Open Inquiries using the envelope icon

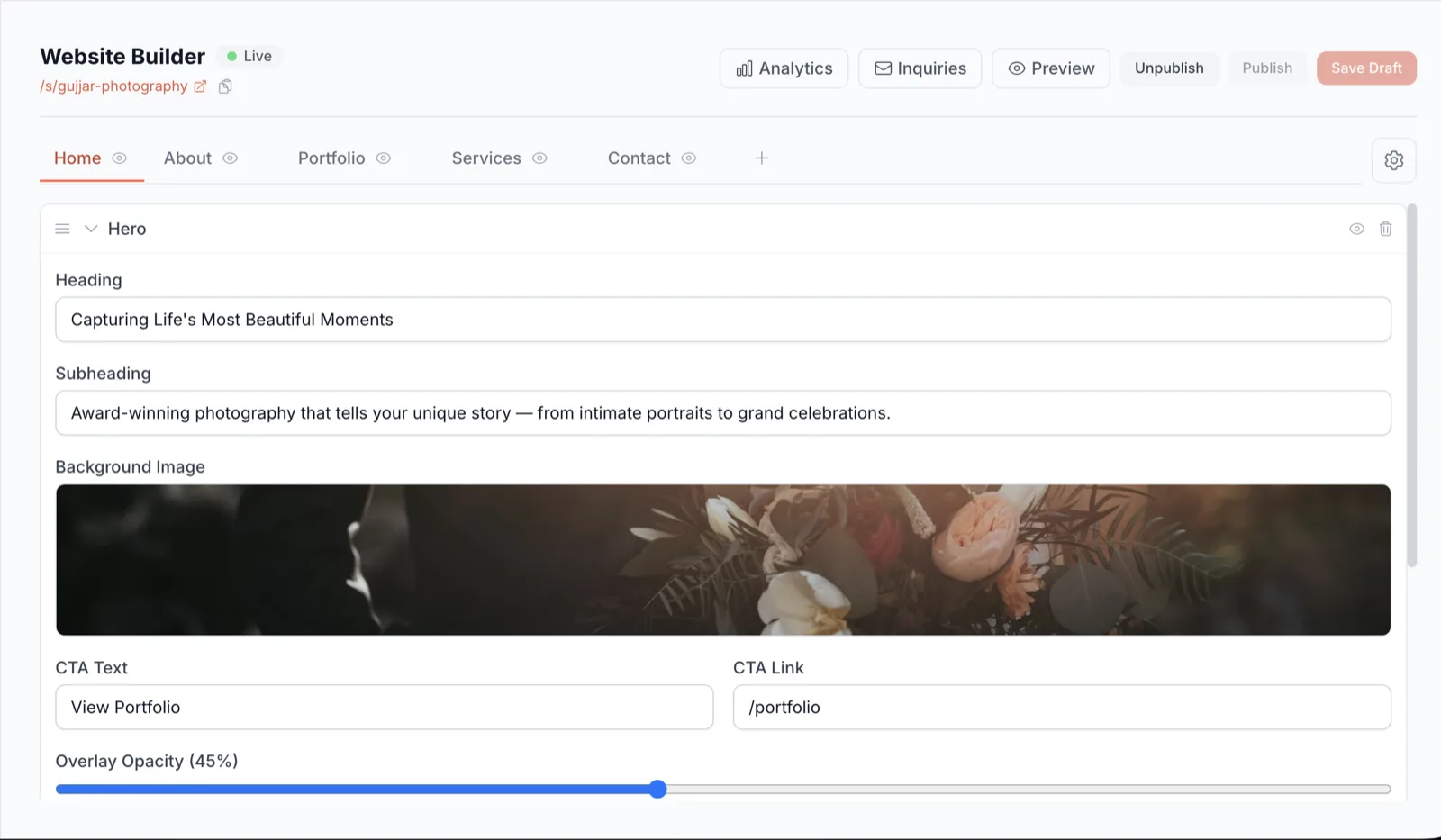tap(884, 68)
